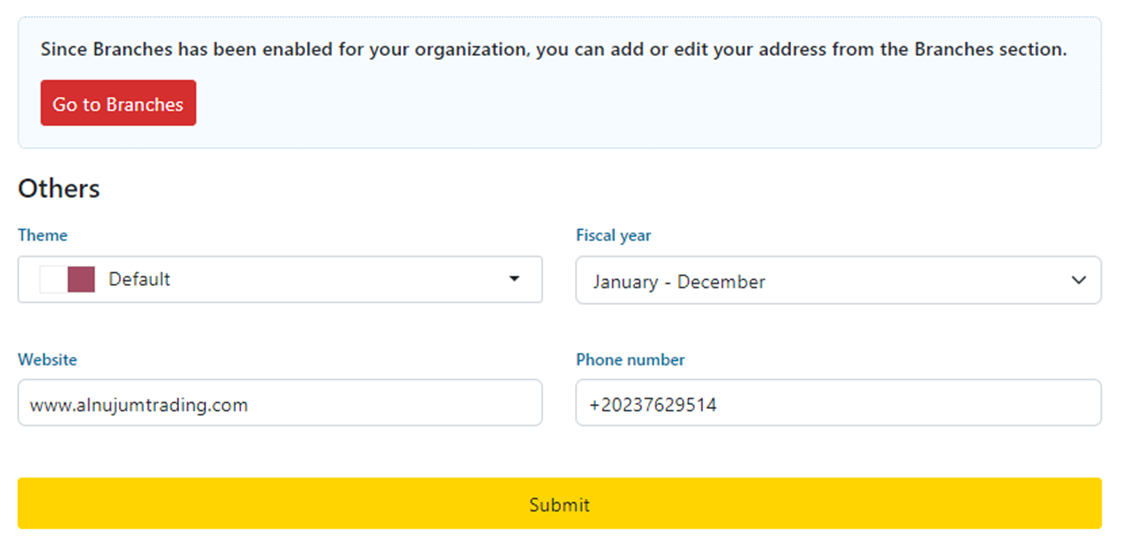This screenshot has width=1125, height=552.
Task: Click the Phone number field label
Action: click(x=630, y=359)
